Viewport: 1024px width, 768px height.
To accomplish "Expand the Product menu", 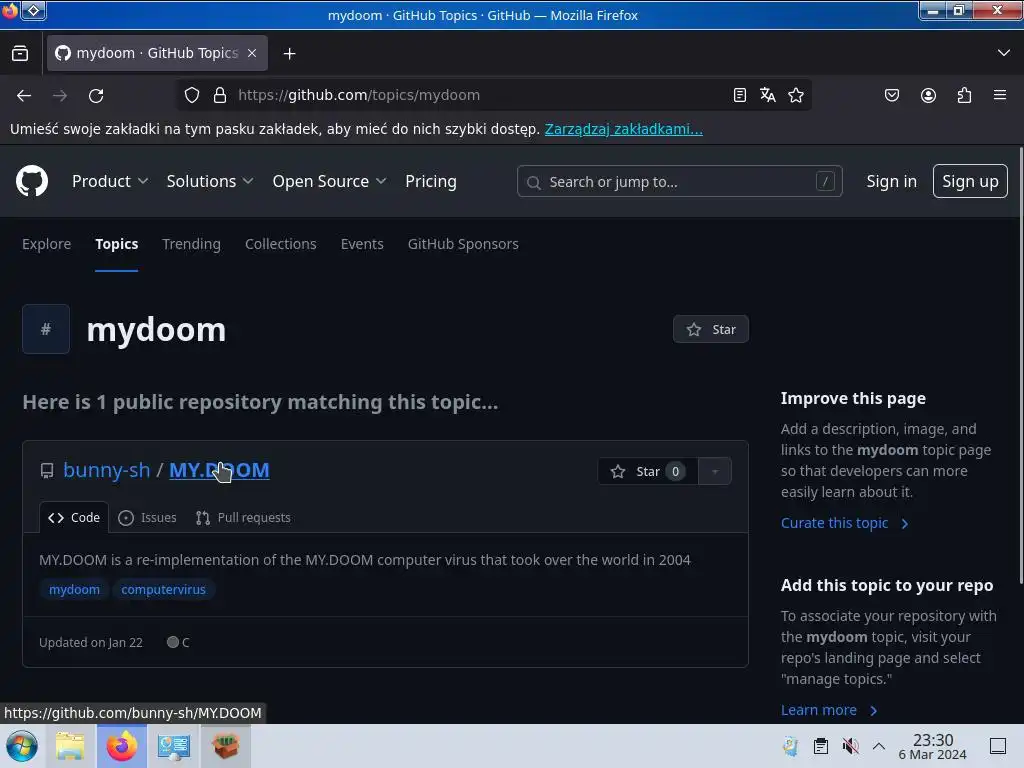I will coord(110,181).
